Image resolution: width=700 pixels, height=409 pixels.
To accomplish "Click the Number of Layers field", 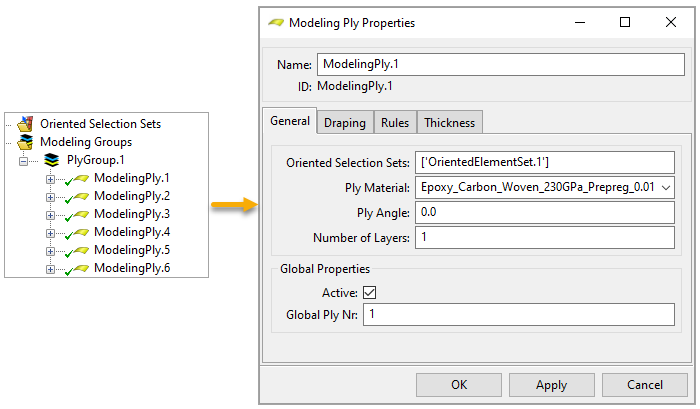I will point(545,238).
